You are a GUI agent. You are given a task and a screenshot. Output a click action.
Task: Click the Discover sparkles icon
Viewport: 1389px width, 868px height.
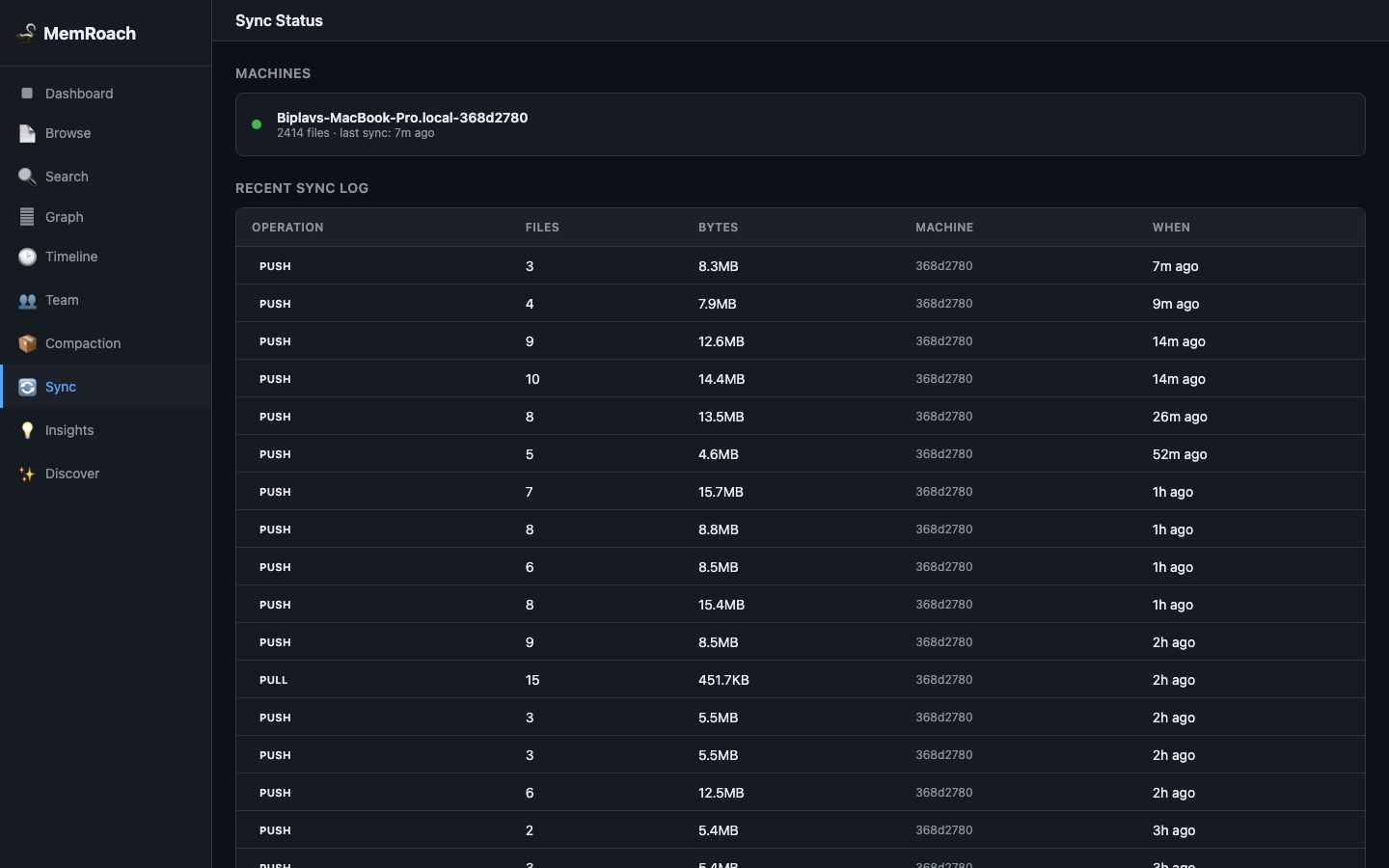tap(27, 474)
